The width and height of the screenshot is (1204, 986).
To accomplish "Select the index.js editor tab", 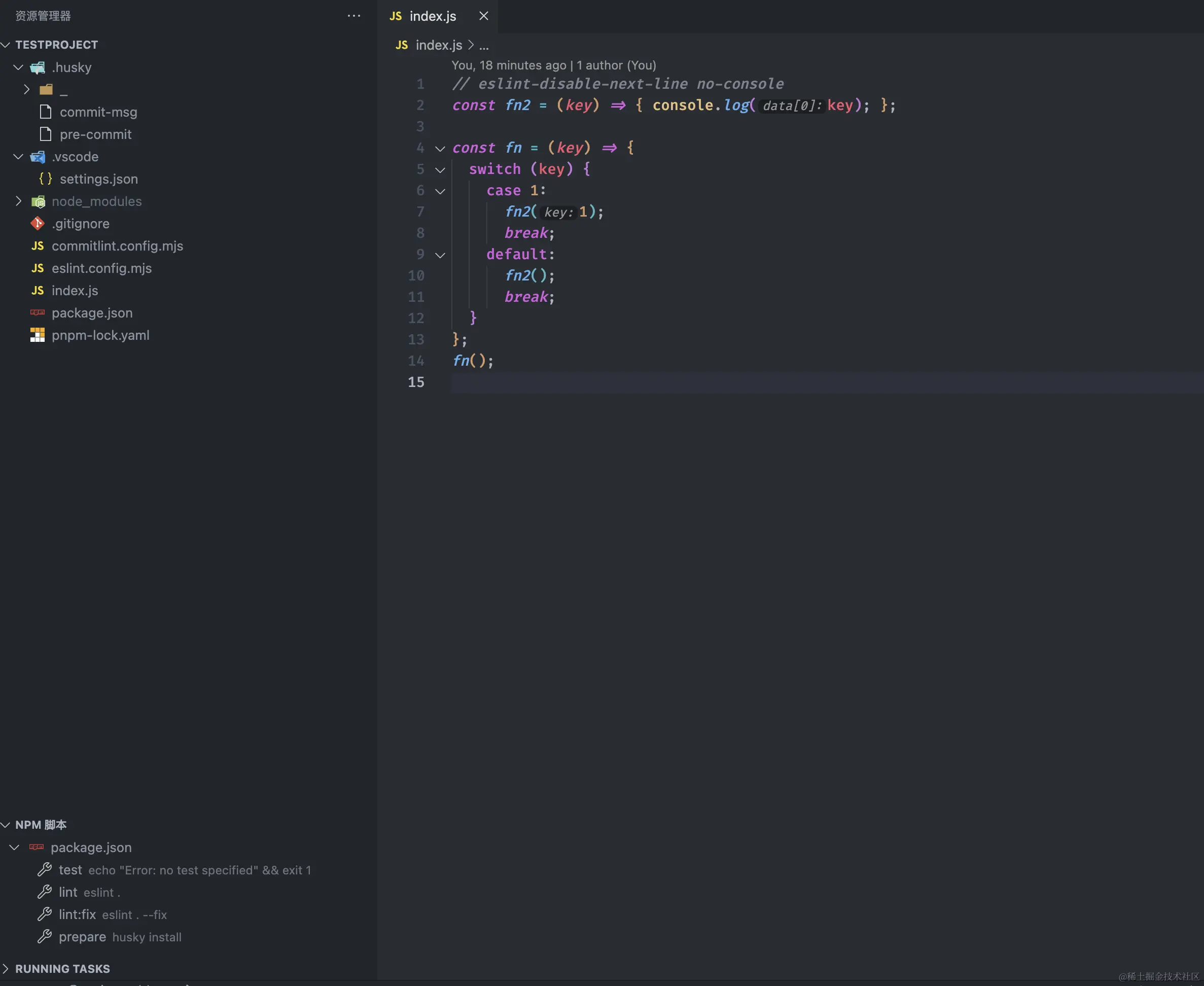I will tap(432, 16).
